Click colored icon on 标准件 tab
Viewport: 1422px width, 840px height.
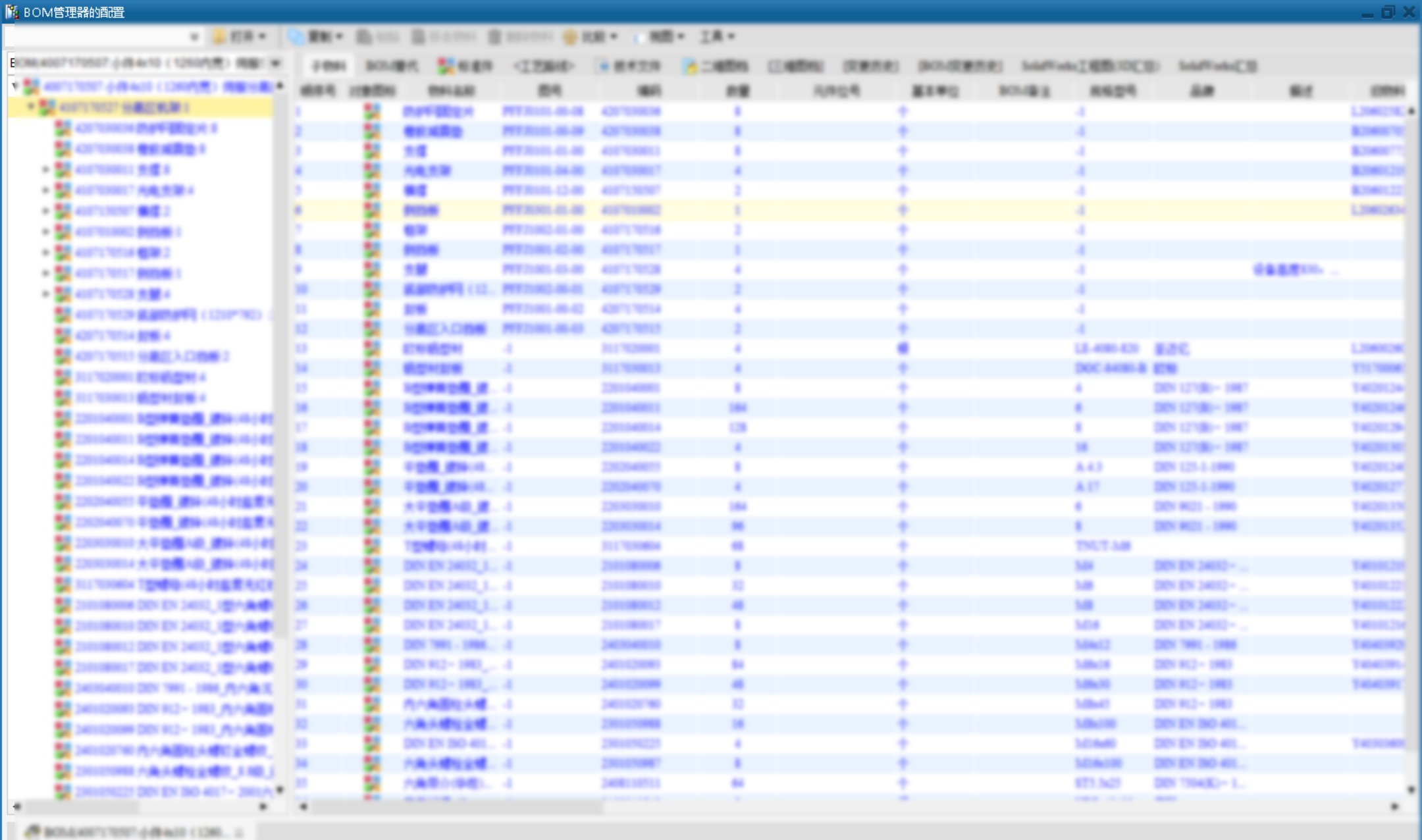click(x=446, y=66)
